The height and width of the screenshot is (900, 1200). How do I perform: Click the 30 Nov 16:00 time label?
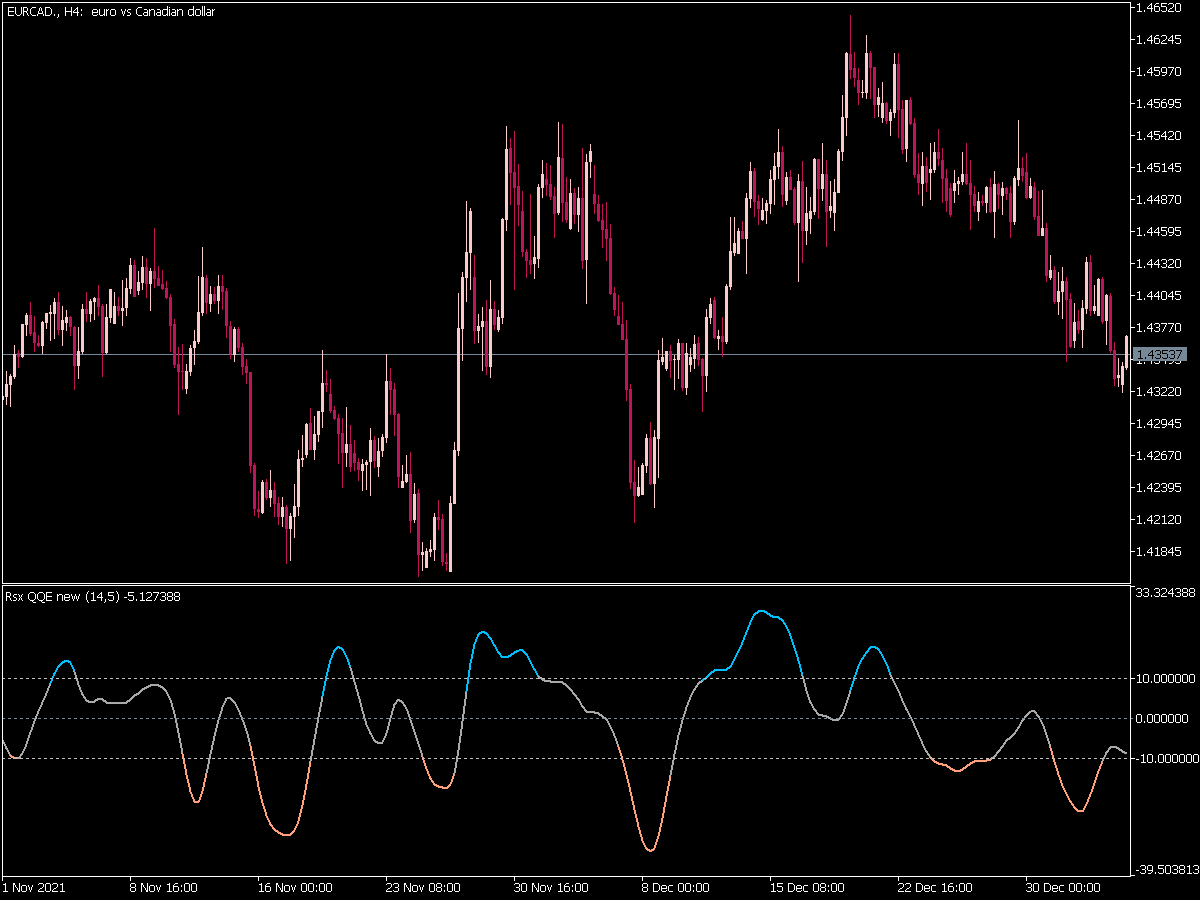tap(551, 887)
